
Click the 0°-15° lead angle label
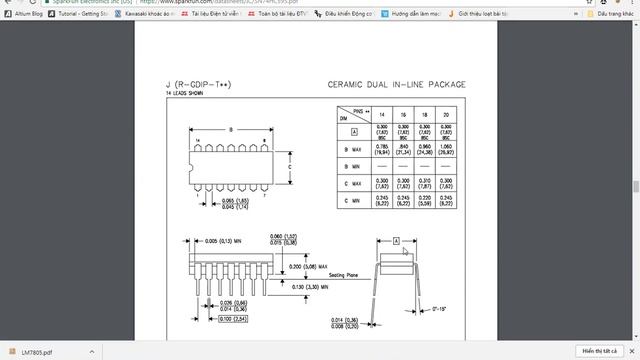point(439,309)
